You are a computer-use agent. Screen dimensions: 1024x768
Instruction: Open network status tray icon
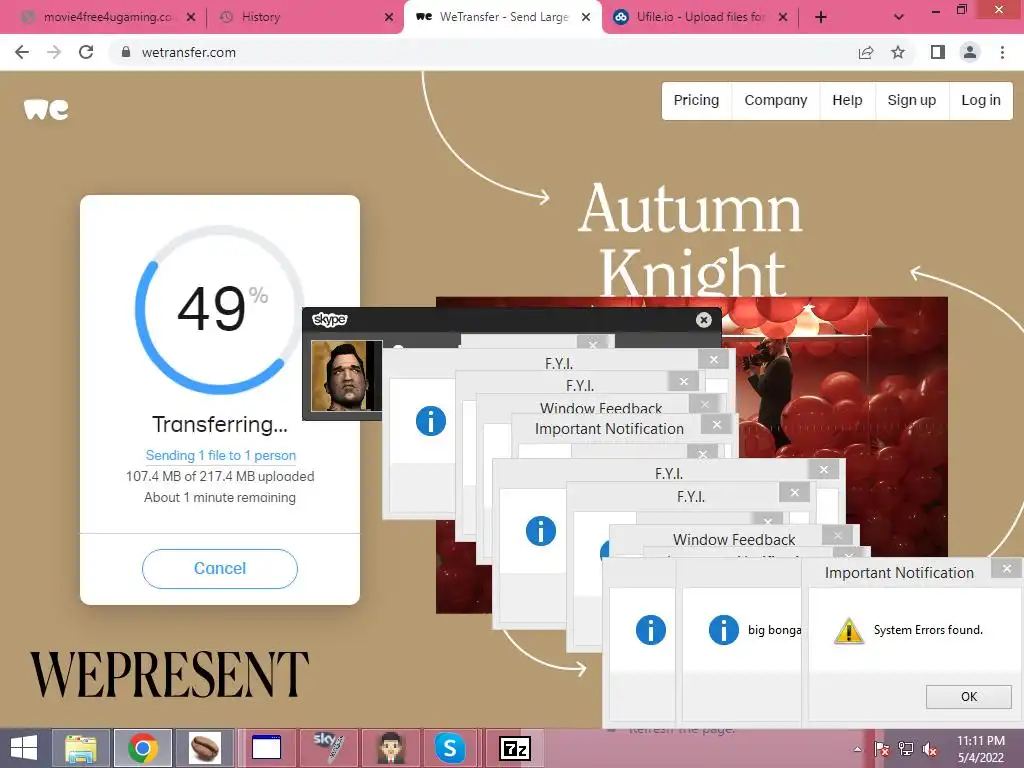point(906,749)
